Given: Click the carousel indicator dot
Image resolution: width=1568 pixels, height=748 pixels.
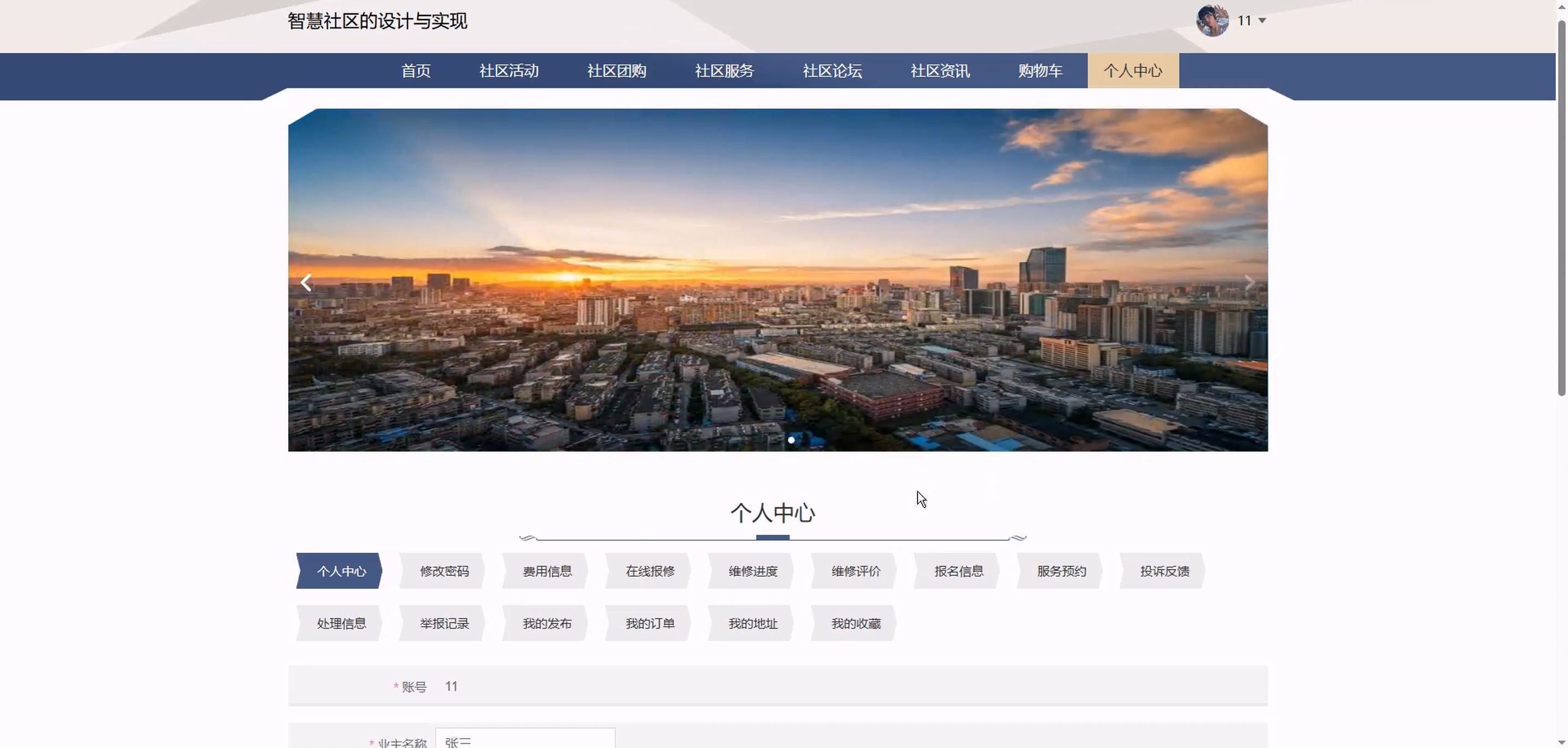Looking at the screenshot, I should click(x=791, y=440).
